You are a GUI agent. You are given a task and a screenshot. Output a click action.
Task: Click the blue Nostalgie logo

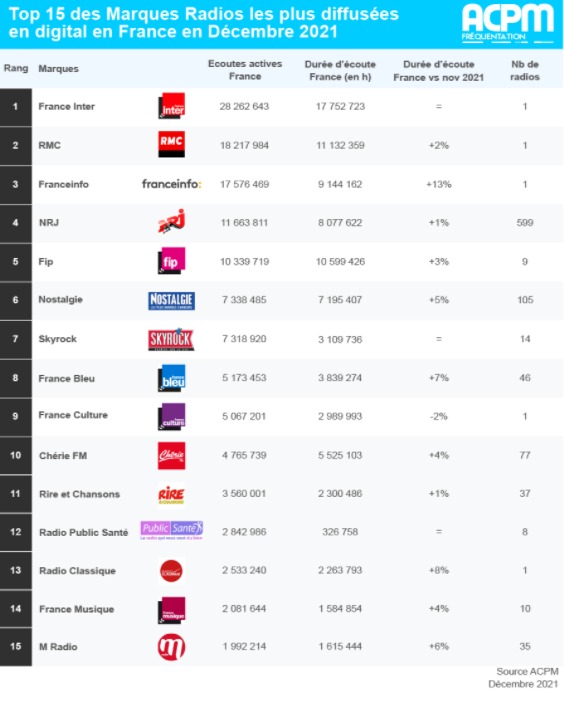click(x=171, y=300)
